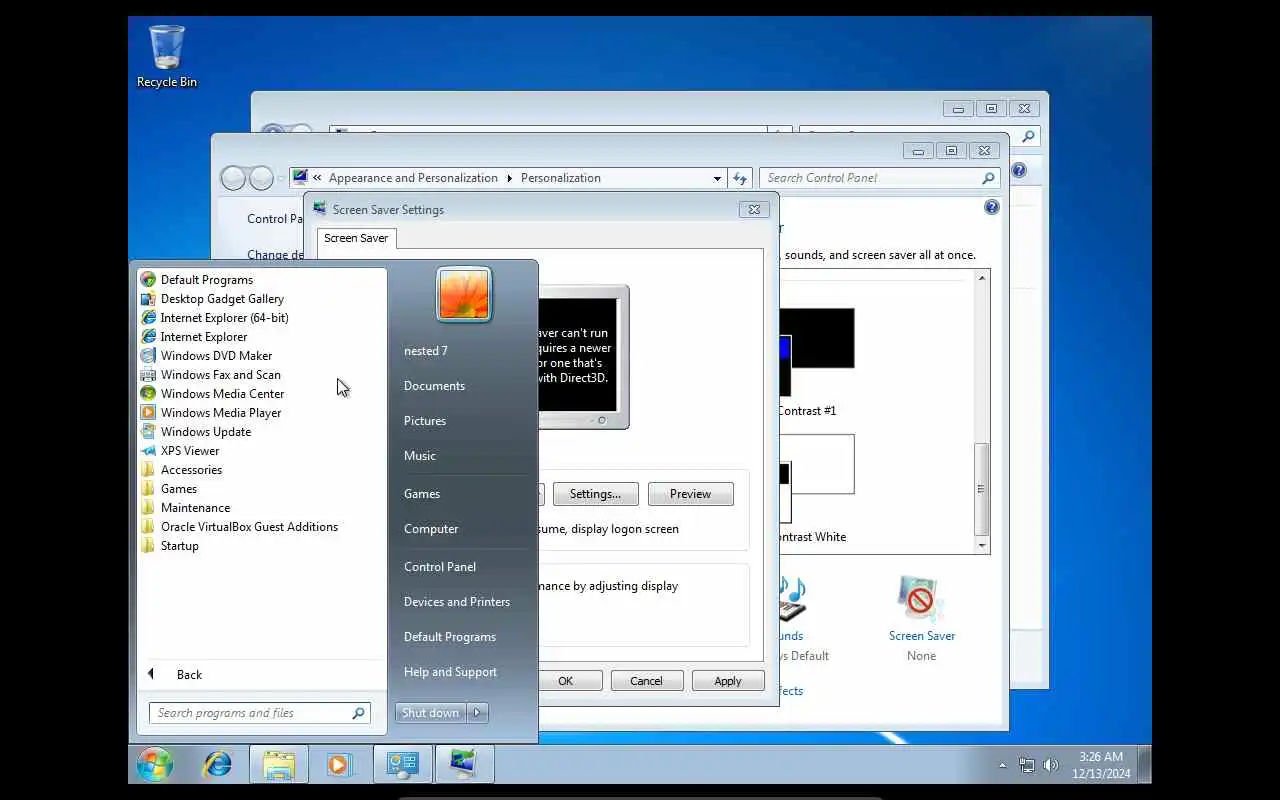Screen dimensions: 1280x800
Task: Open Music from Start menu
Action: pos(420,456)
